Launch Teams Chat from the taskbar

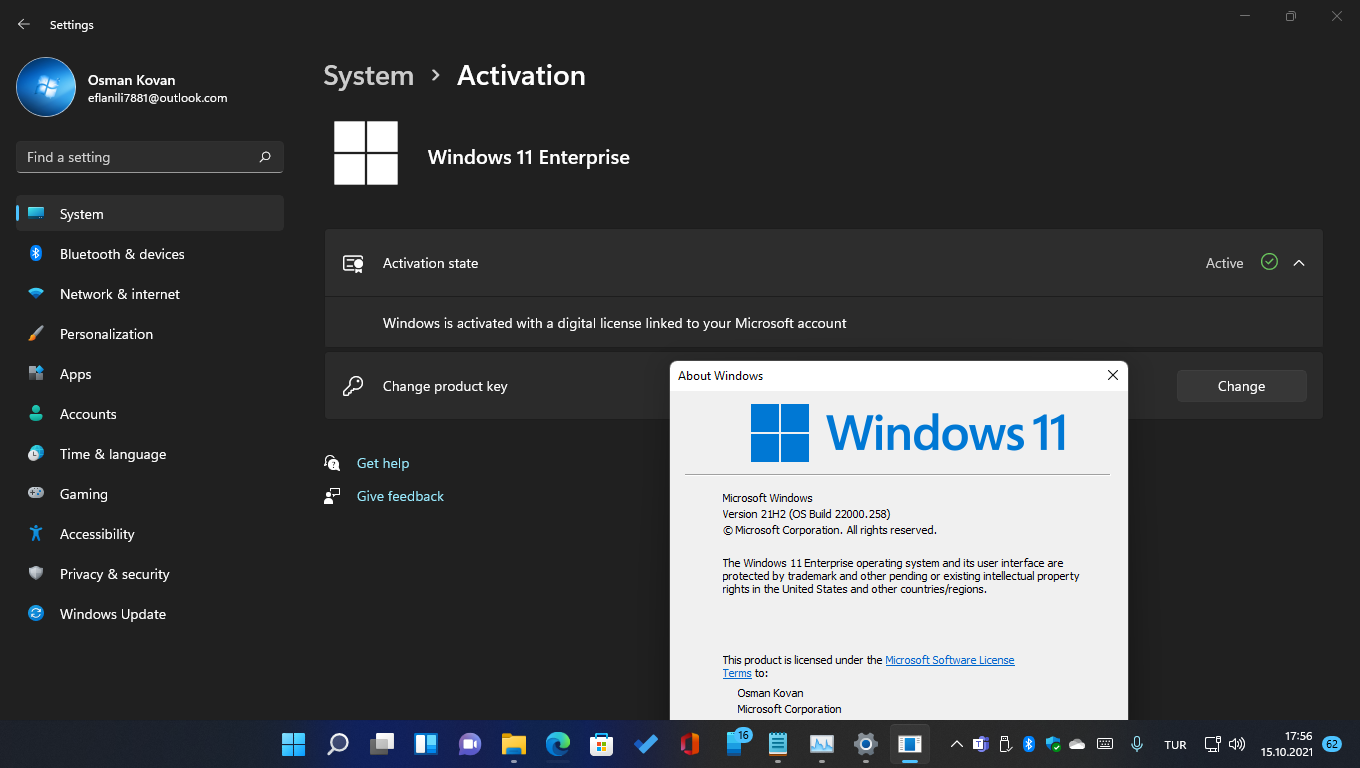(470, 744)
